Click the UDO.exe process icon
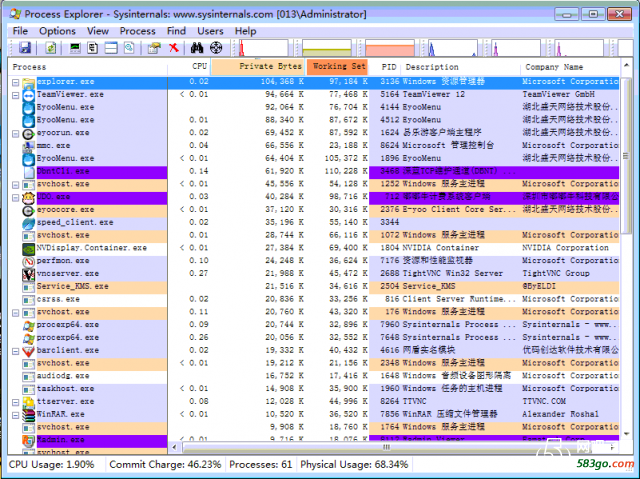 (x=29, y=197)
